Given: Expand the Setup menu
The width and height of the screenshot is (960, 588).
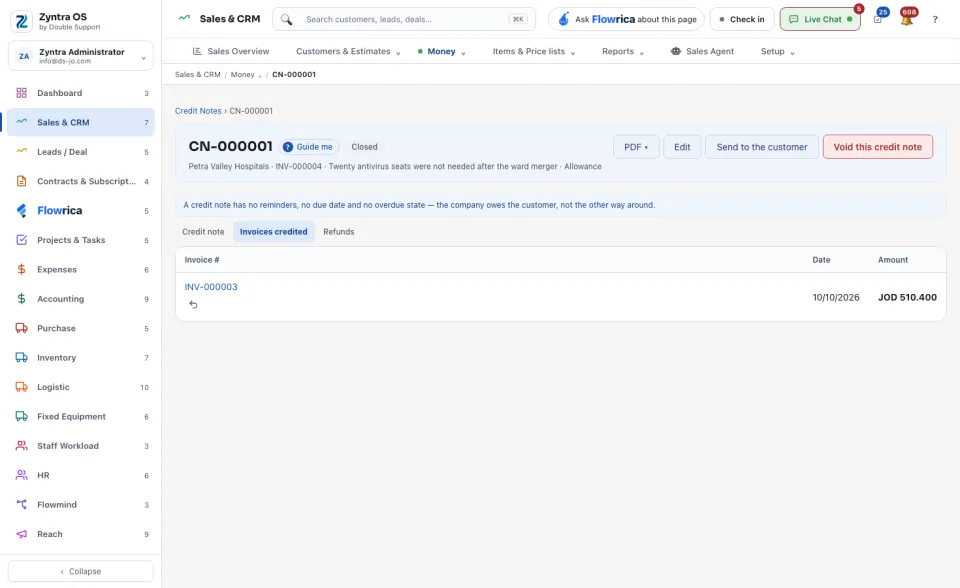Looking at the screenshot, I should (778, 51).
